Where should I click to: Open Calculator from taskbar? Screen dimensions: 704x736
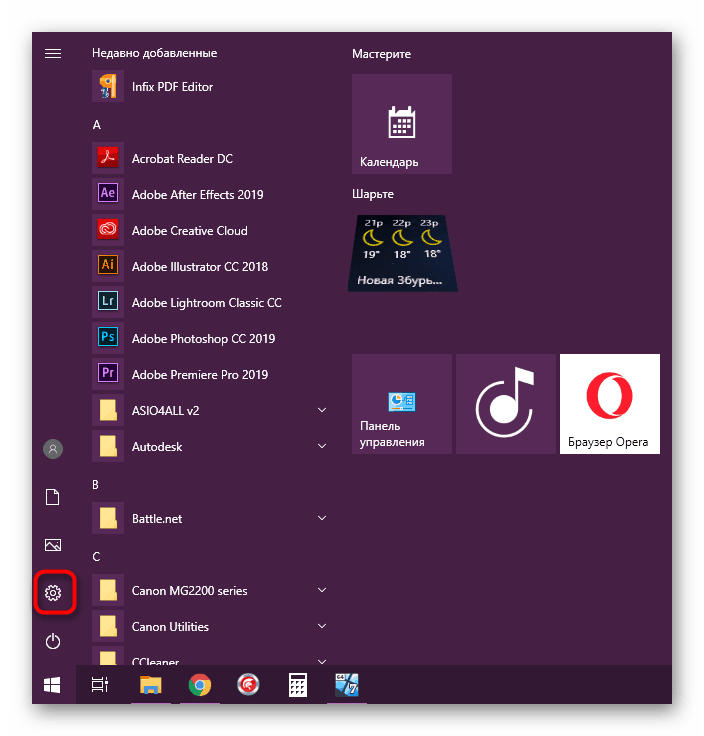click(298, 685)
